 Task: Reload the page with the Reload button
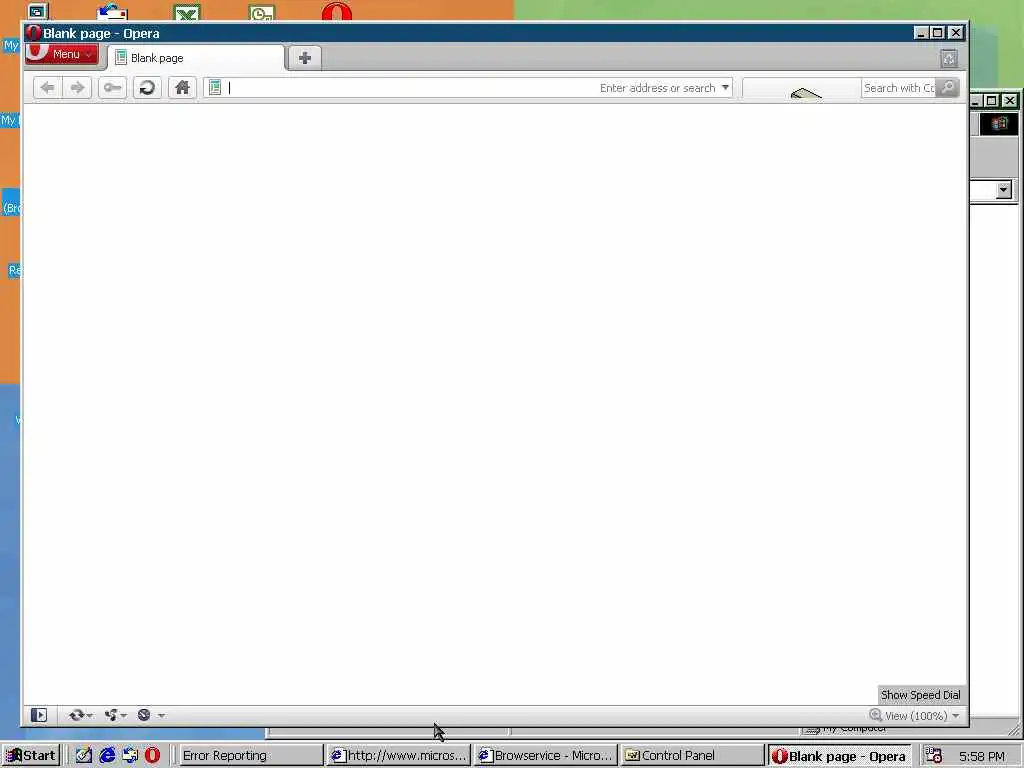148,88
